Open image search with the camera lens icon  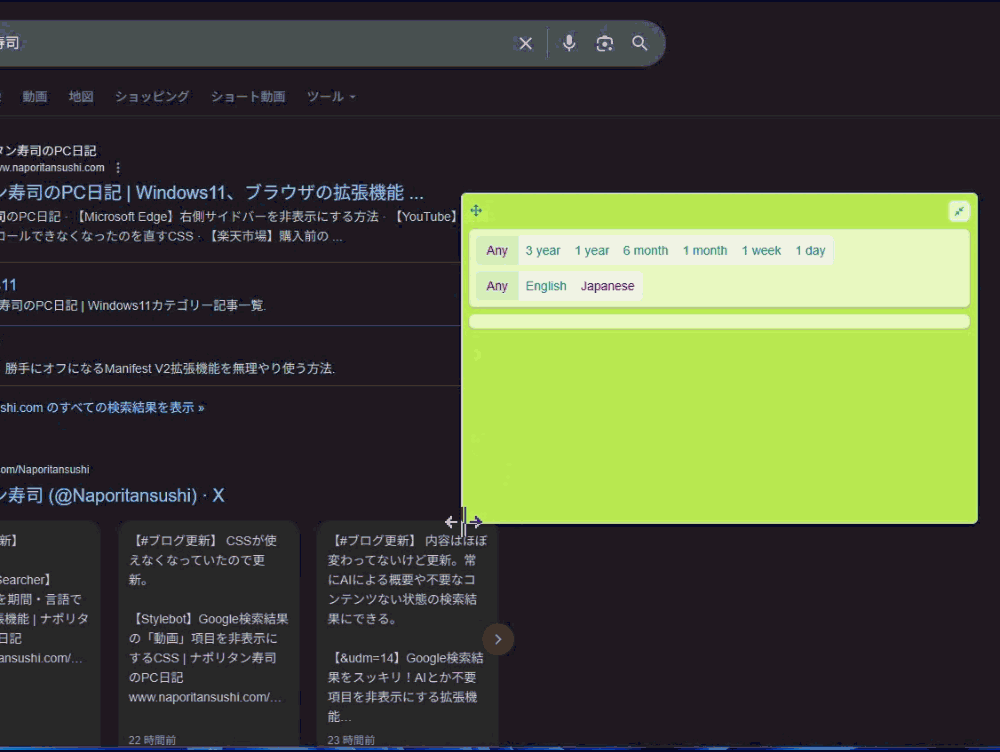coord(604,43)
